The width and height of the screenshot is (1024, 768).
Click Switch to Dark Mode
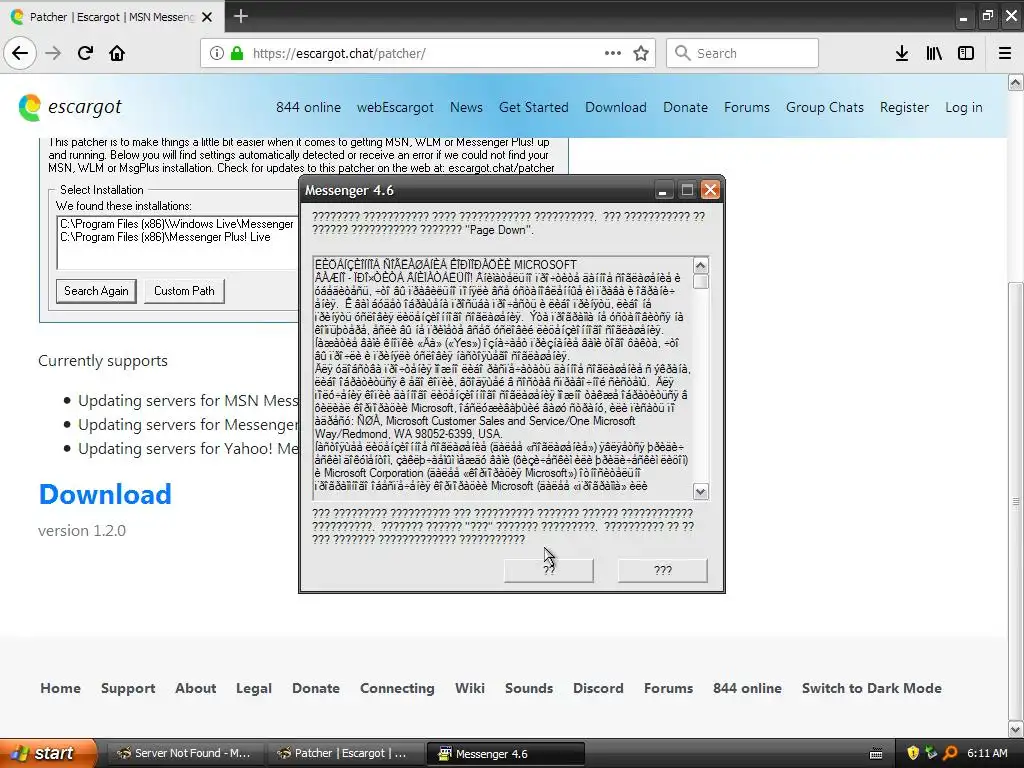[x=872, y=688]
